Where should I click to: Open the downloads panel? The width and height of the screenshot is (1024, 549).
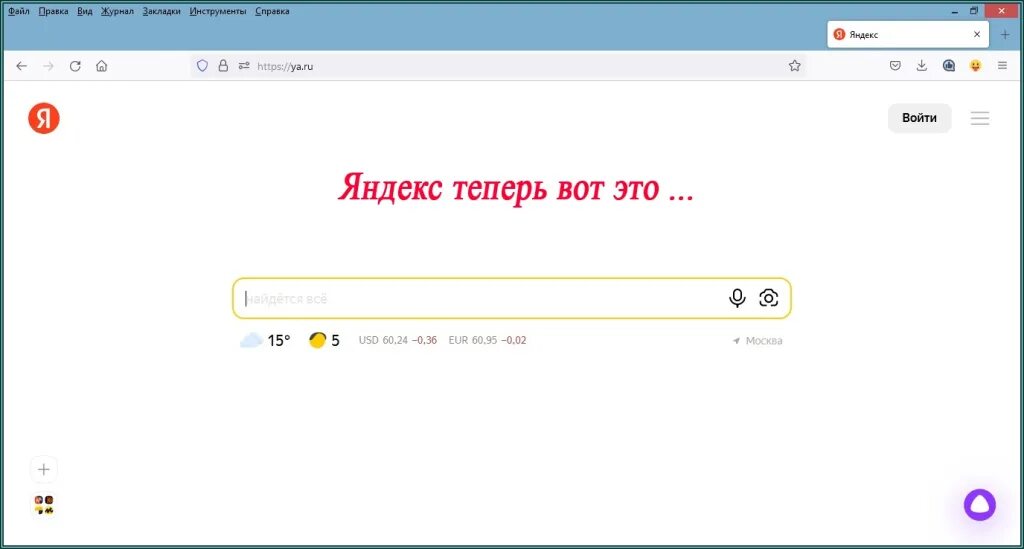click(x=921, y=65)
